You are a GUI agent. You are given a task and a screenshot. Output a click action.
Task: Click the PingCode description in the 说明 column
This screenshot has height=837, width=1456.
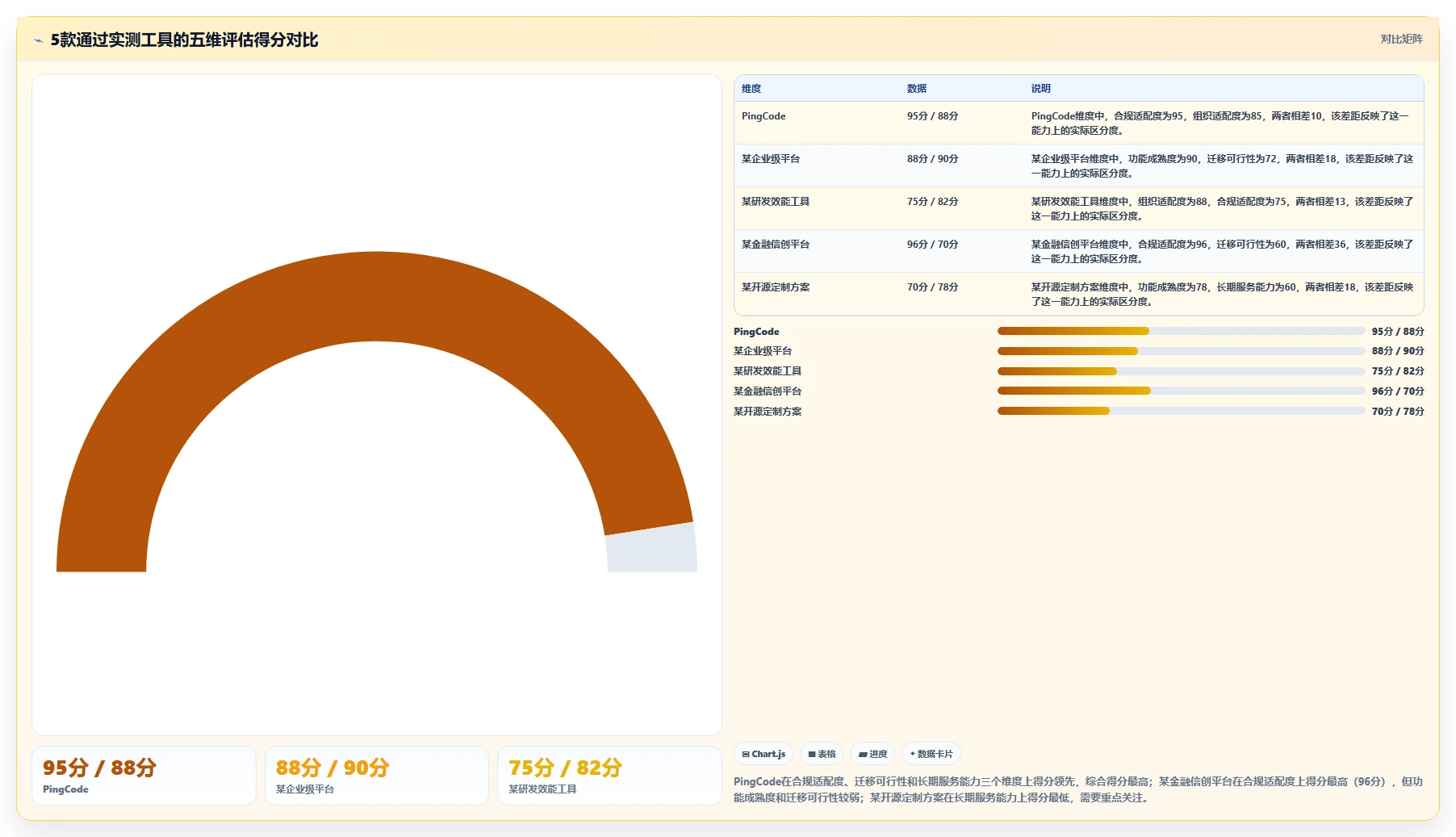(1221, 123)
